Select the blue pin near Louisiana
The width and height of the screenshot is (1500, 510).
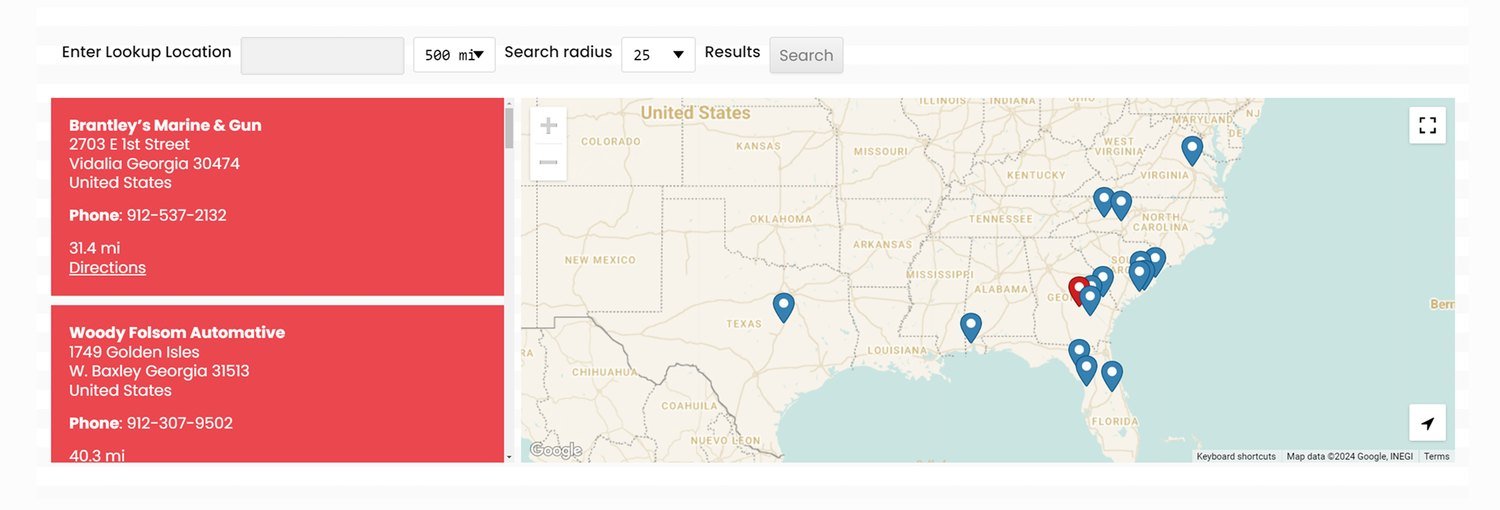point(970,326)
